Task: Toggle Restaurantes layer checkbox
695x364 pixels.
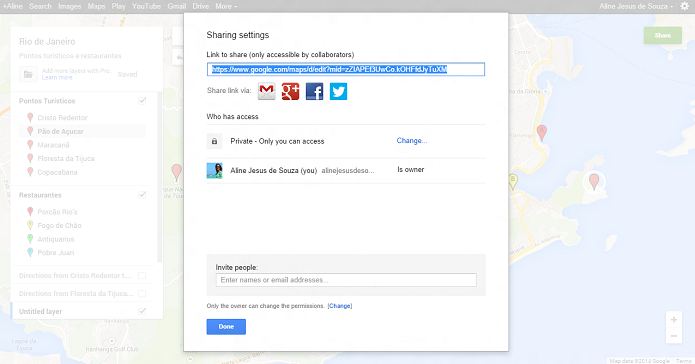Action: (x=142, y=195)
